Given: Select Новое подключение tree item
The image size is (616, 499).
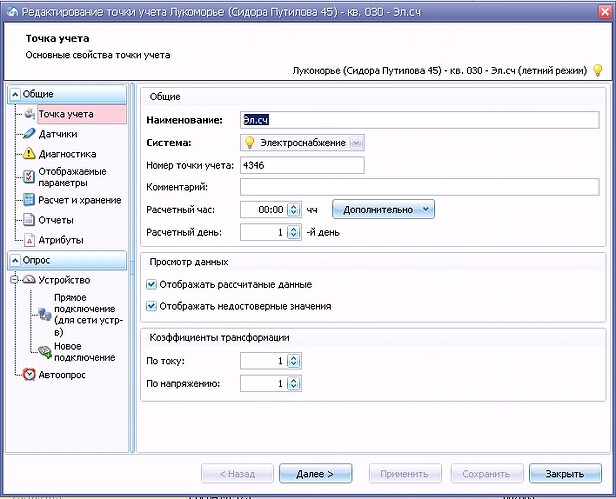Looking at the screenshot, I should [84, 352].
